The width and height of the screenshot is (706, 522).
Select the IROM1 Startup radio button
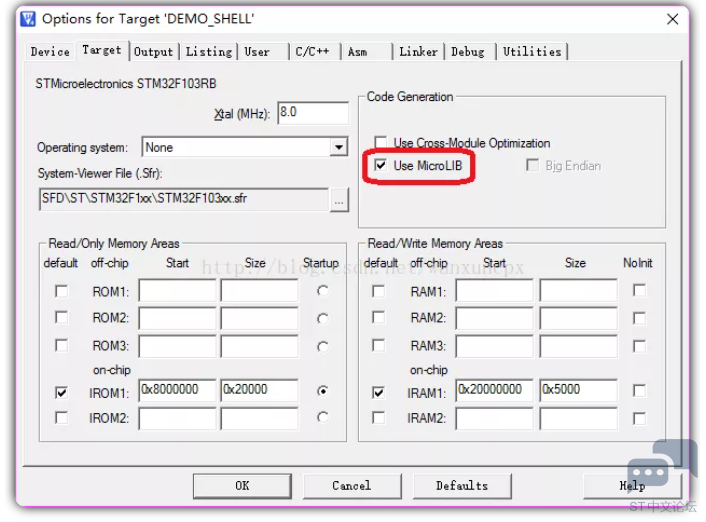[x=321, y=391]
